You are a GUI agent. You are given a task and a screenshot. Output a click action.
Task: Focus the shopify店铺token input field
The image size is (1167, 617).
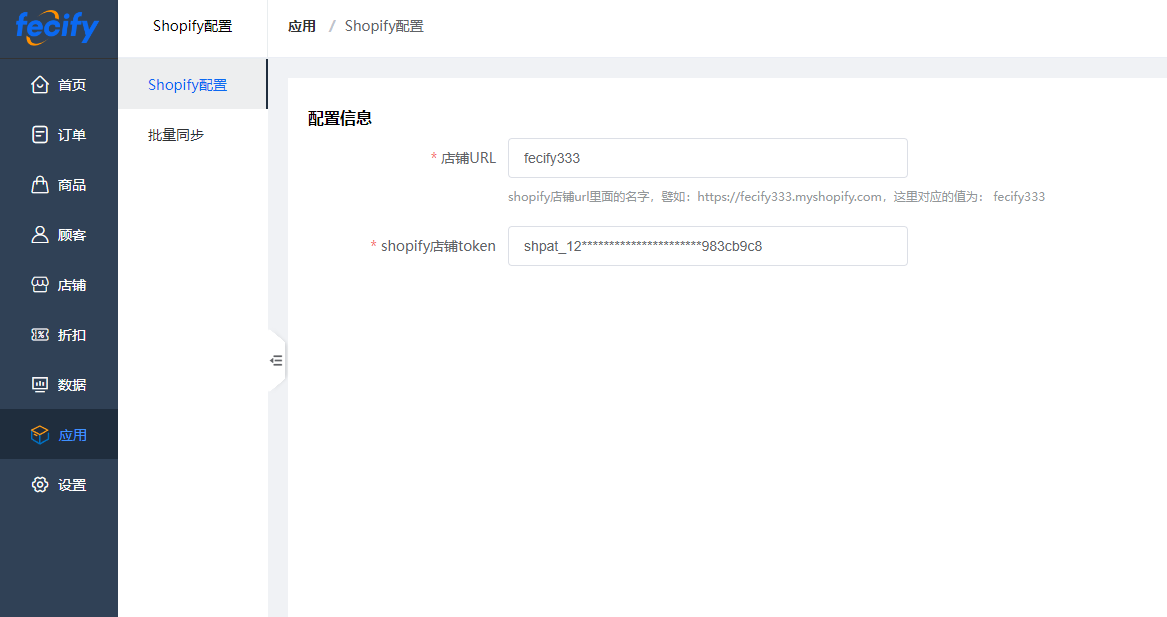[x=708, y=246]
